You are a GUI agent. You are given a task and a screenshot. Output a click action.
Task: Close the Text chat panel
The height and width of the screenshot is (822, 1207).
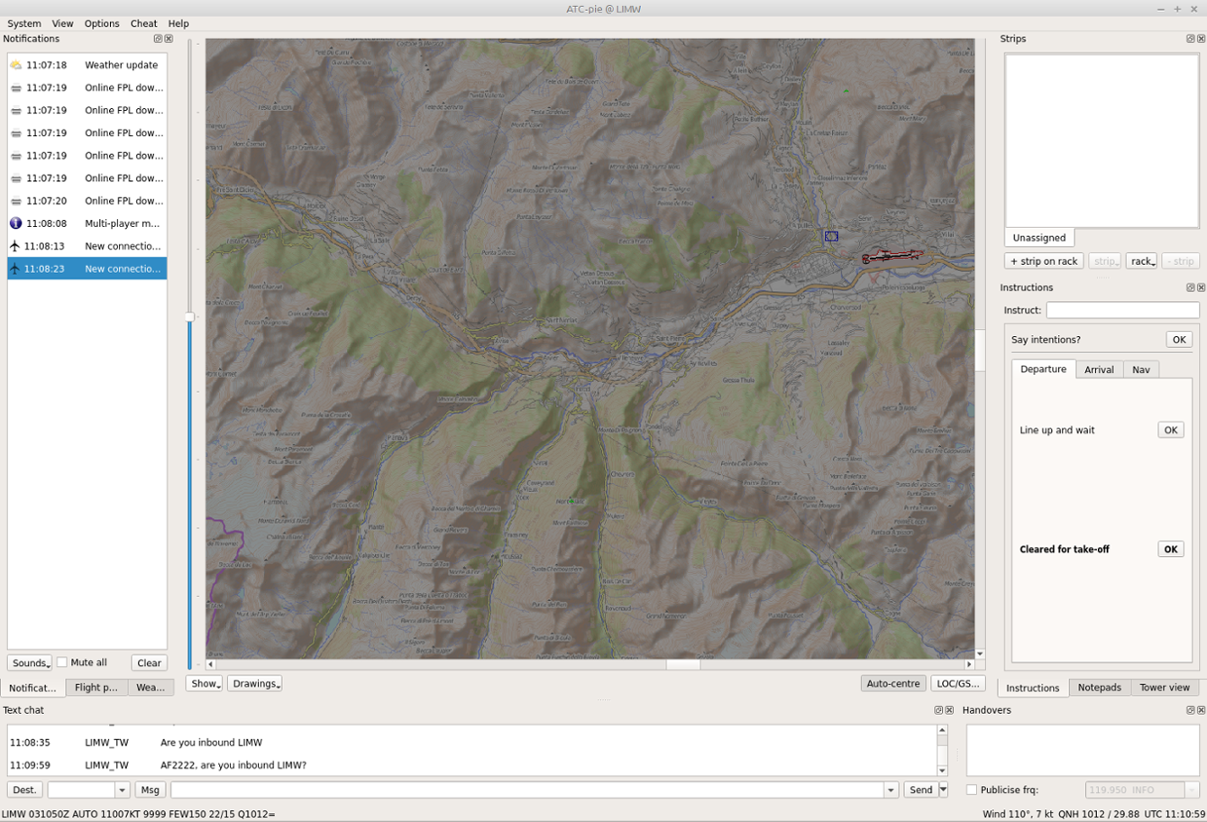(949, 710)
